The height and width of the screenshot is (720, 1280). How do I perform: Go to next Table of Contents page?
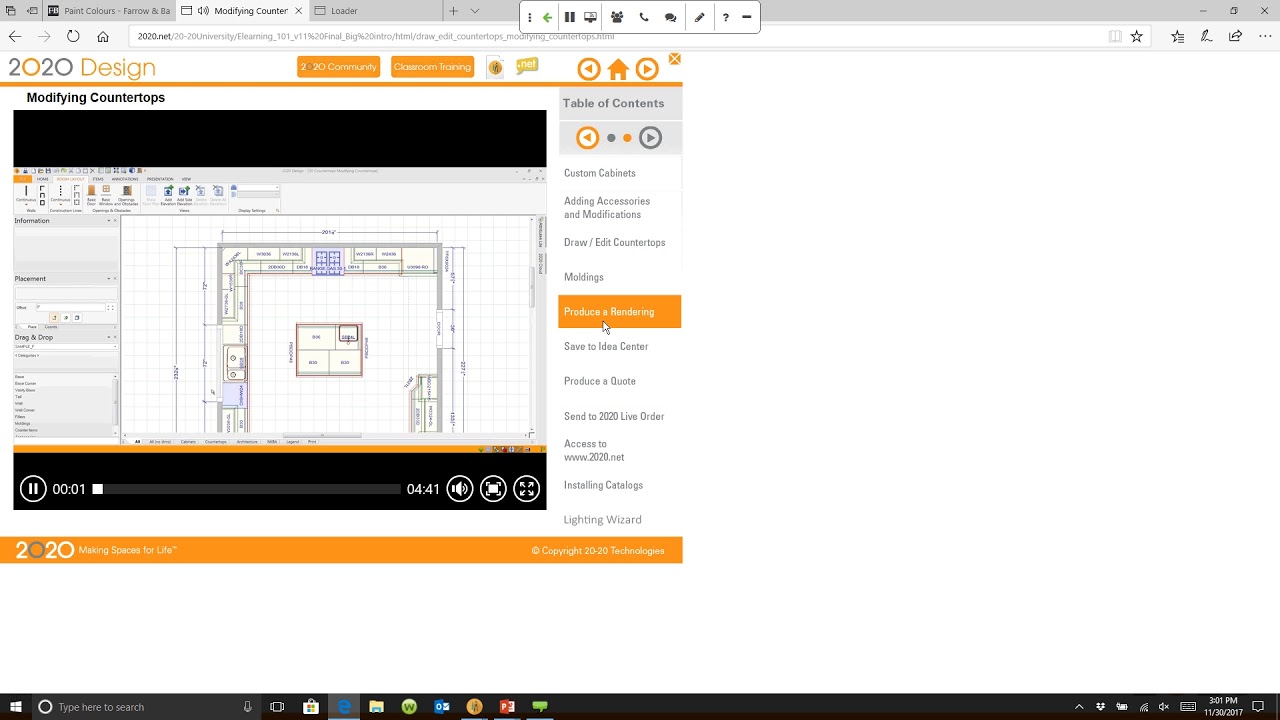click(x=650, y=138)
